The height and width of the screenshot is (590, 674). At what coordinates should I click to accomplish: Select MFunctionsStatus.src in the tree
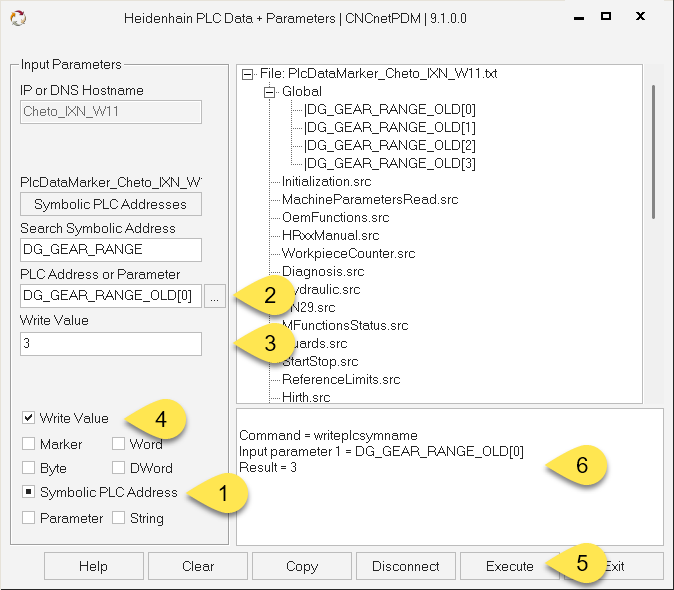pyautogui.click(x=345, y=325)
